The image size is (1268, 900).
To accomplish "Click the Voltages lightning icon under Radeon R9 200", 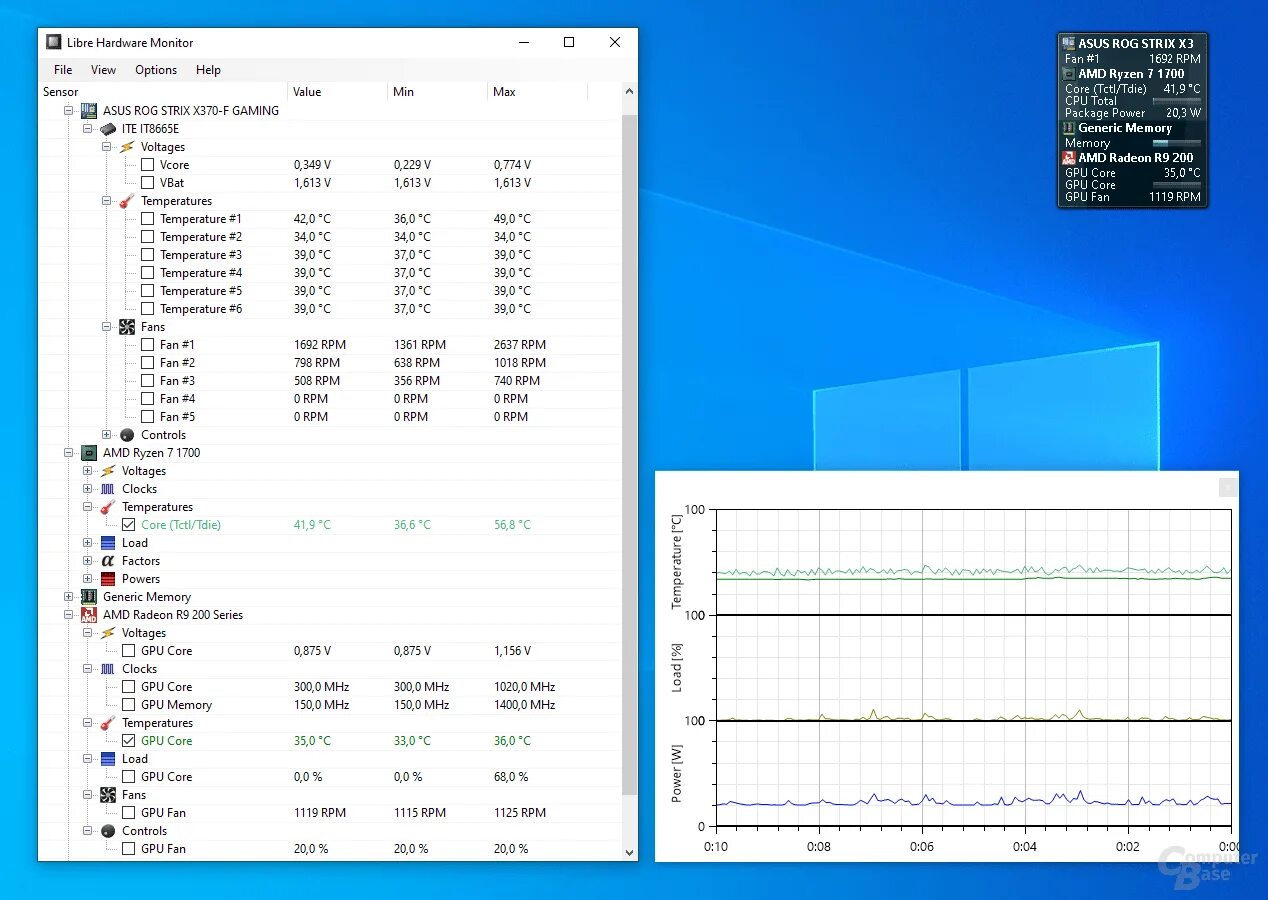I will tap(108, 633).
